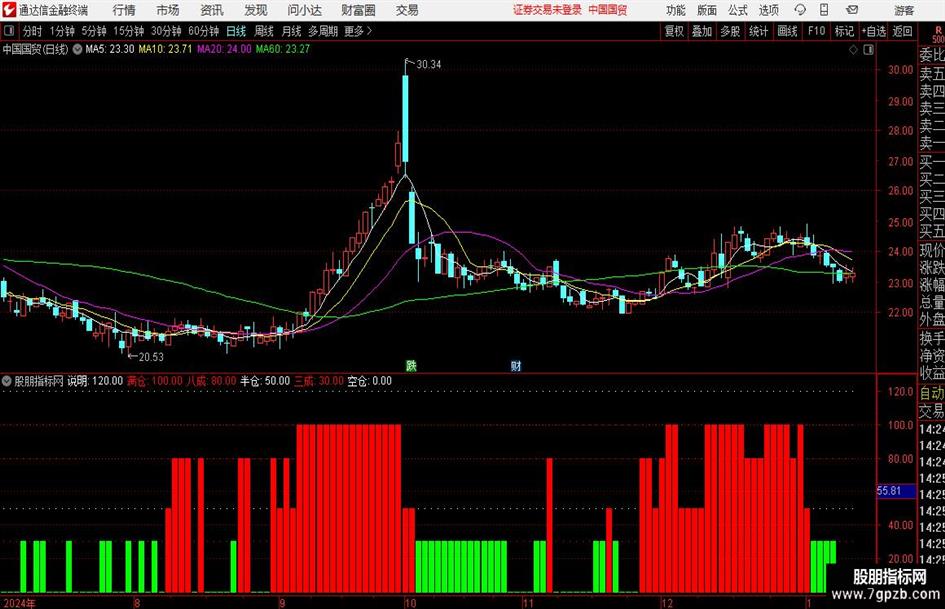Open the 多周期 multi-period view
The height and width of the screenshot is (609, 945).
click(x=323, y=31)
